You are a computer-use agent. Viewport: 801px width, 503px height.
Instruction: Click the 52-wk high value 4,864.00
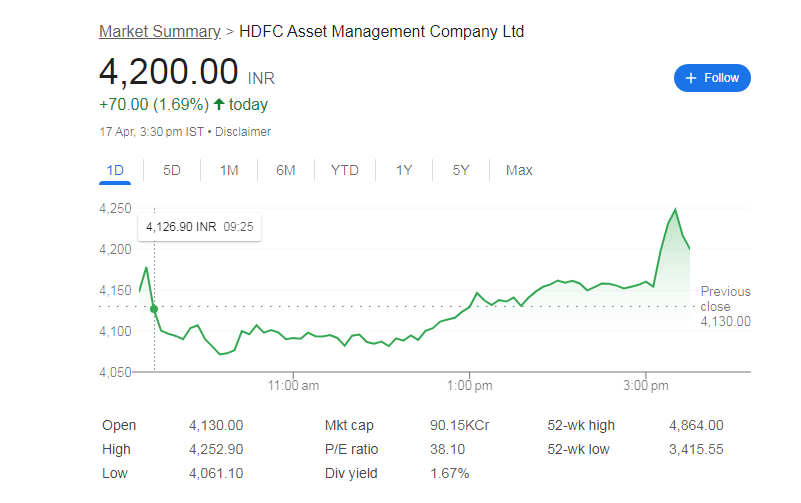[696, 425]
